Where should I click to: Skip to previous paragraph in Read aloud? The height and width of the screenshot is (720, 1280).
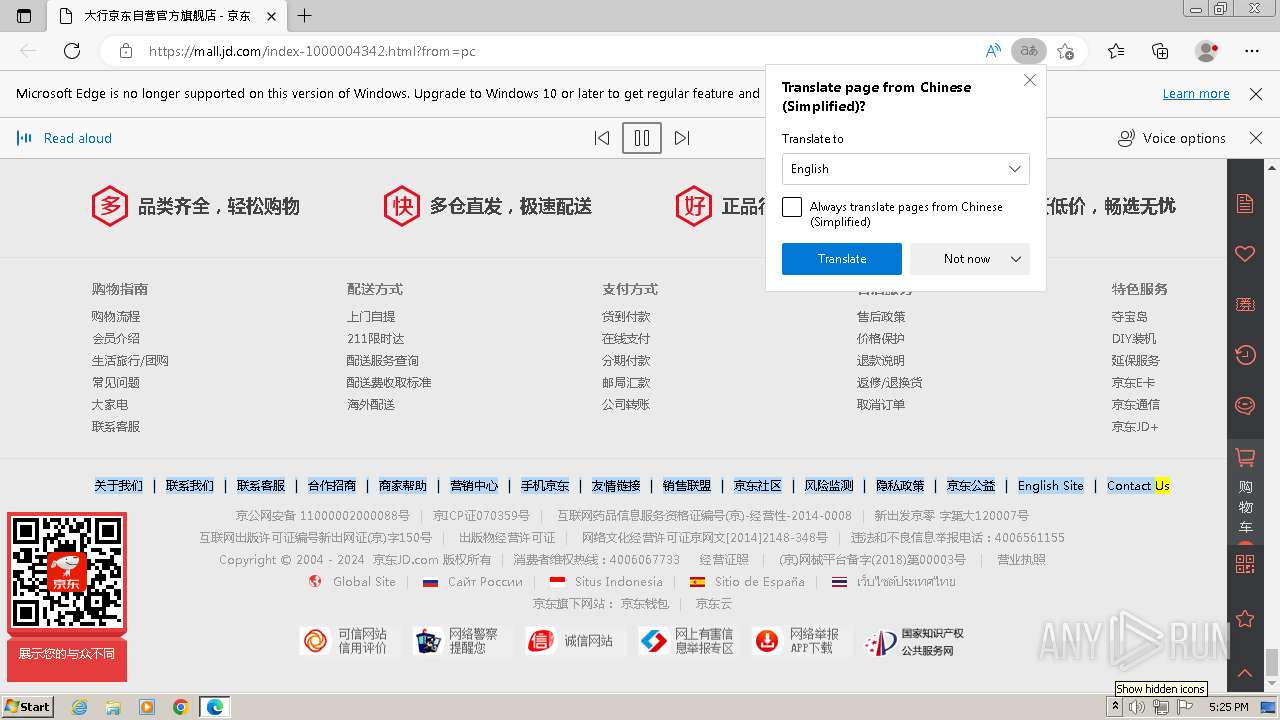click(602, 138)
